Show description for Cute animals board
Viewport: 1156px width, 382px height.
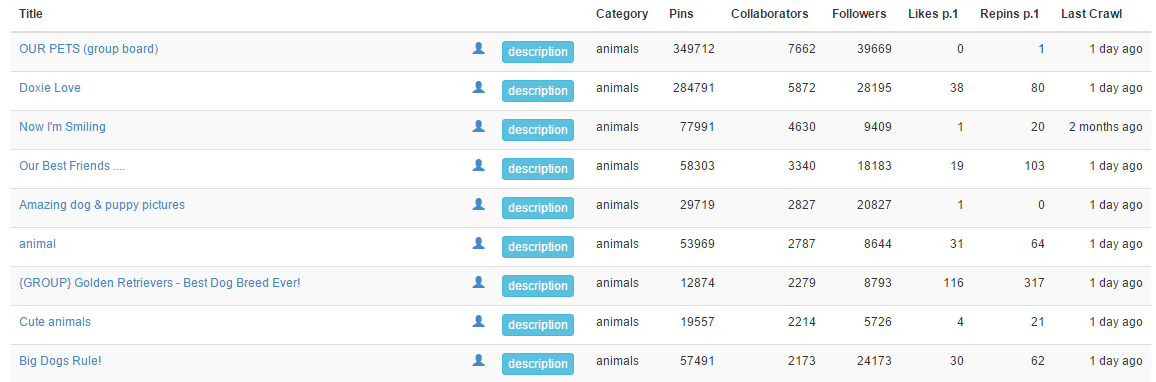(x=537, y=325)
